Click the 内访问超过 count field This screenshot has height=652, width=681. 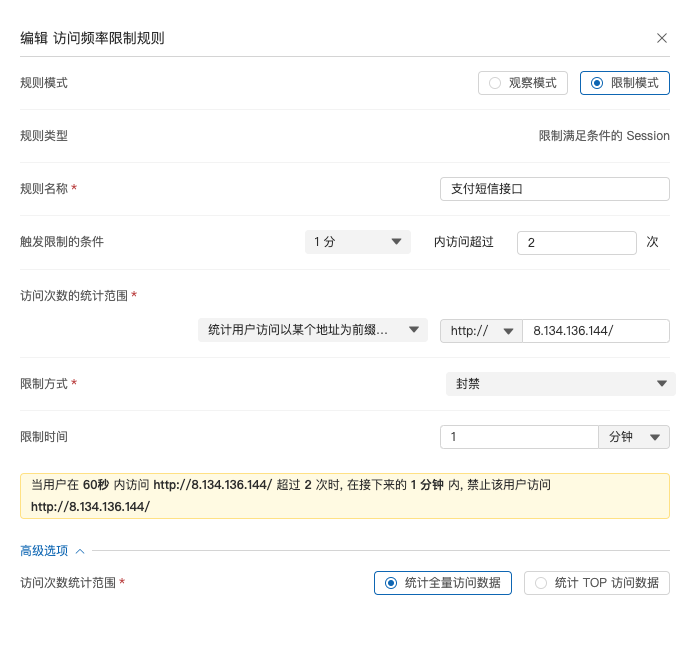click(x=576, y=243)
